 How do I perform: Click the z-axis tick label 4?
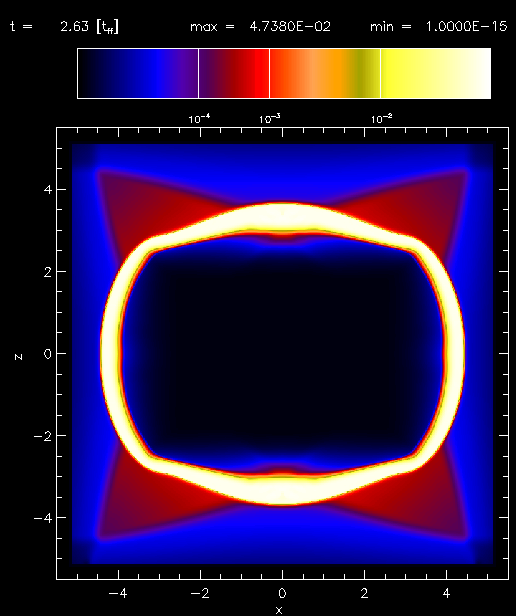pyautogui.click(x=48, y=189)
